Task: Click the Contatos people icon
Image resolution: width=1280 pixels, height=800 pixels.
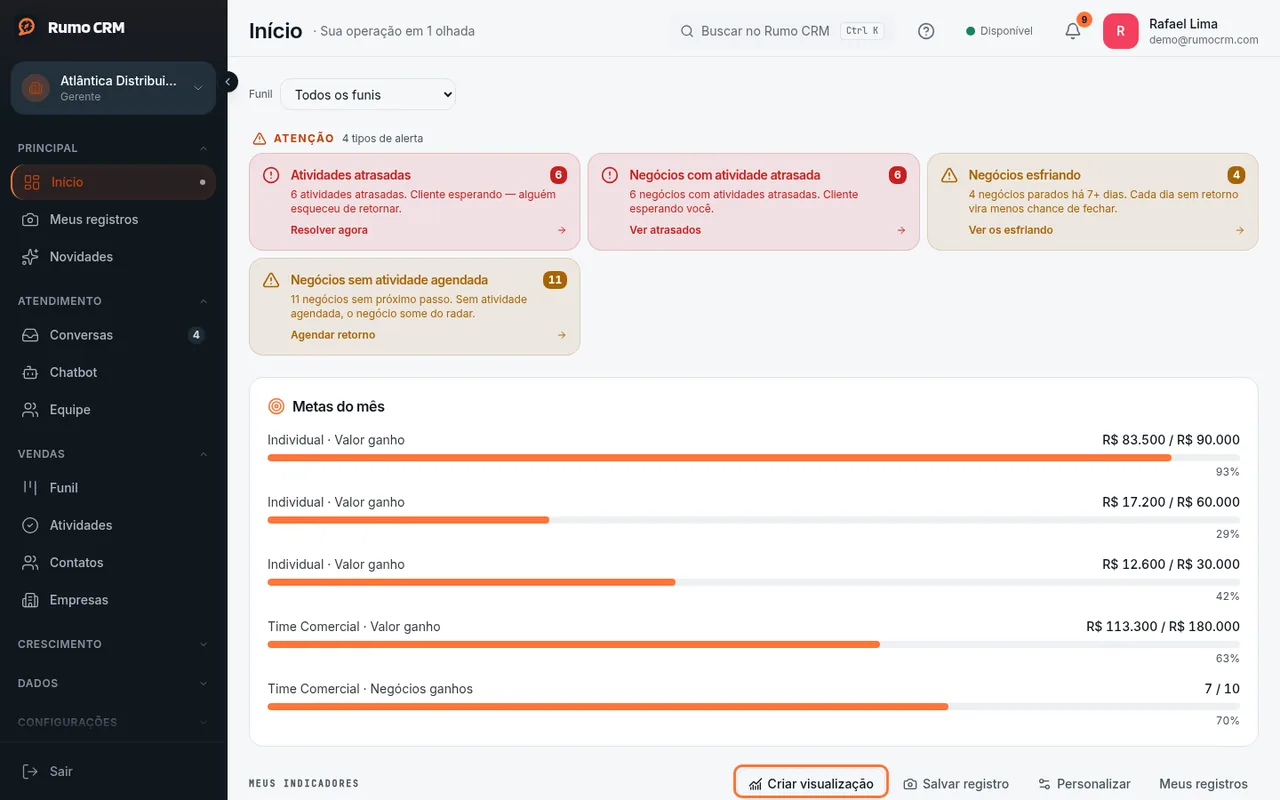Action: pos(31,563)
